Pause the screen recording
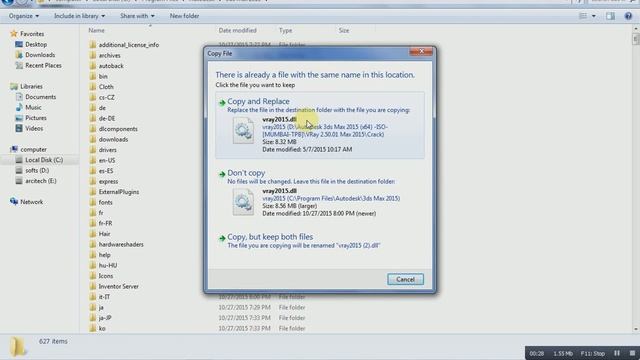 [x=617, y=353]
